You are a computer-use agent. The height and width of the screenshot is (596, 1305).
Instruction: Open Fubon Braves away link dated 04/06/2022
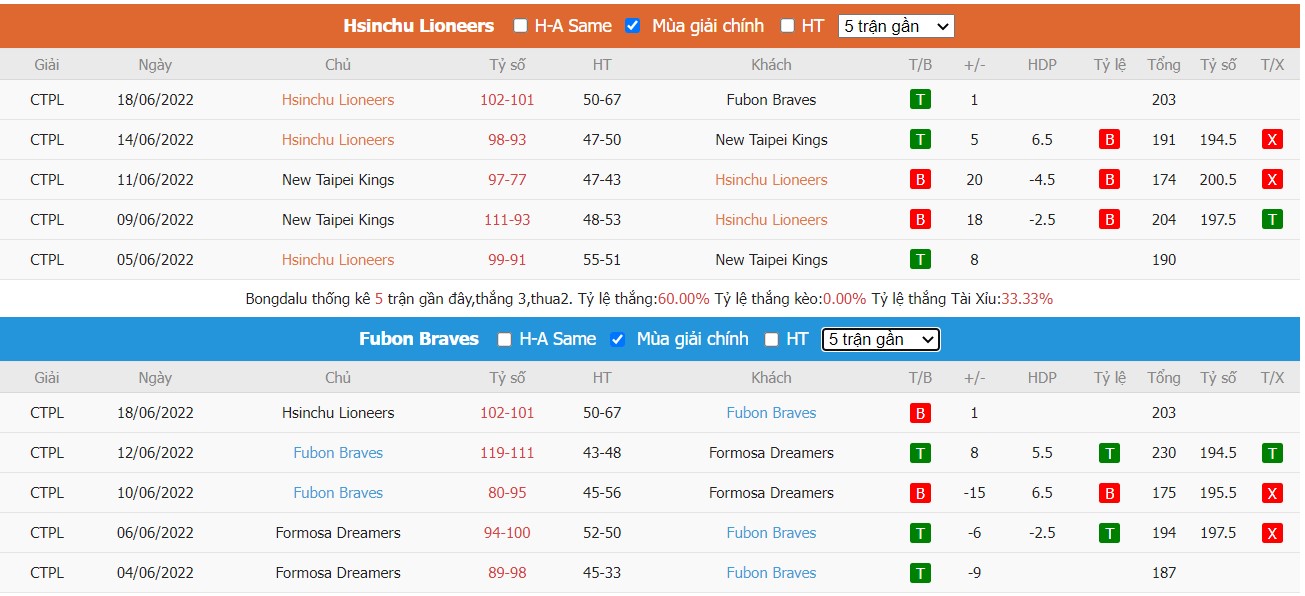pyautogui.click(x=771, y=573)
